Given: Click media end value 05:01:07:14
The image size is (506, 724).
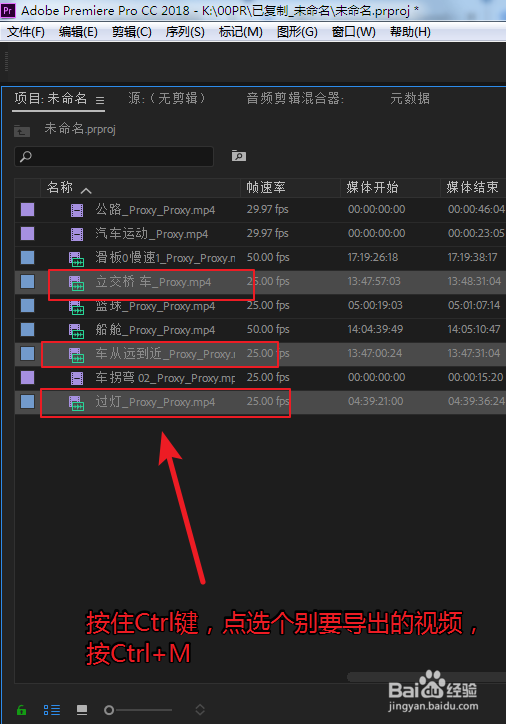Looking at the screenshot, I should coord(474,305).
